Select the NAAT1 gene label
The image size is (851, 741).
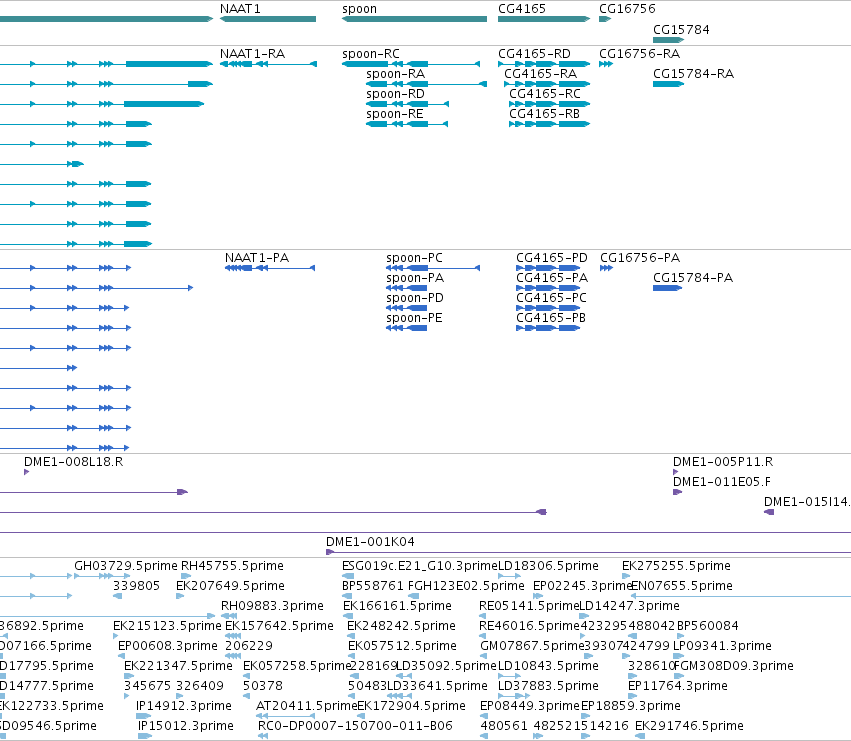pos(240,9)
